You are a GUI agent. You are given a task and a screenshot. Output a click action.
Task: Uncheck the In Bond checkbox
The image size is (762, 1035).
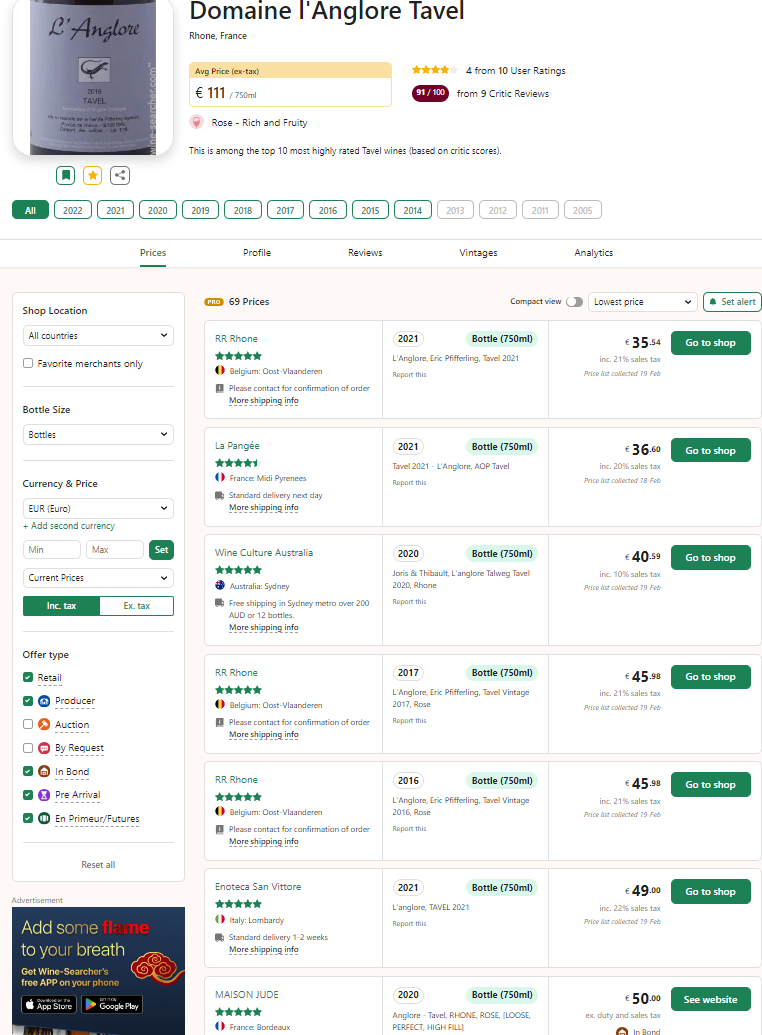tap(28, 771)
